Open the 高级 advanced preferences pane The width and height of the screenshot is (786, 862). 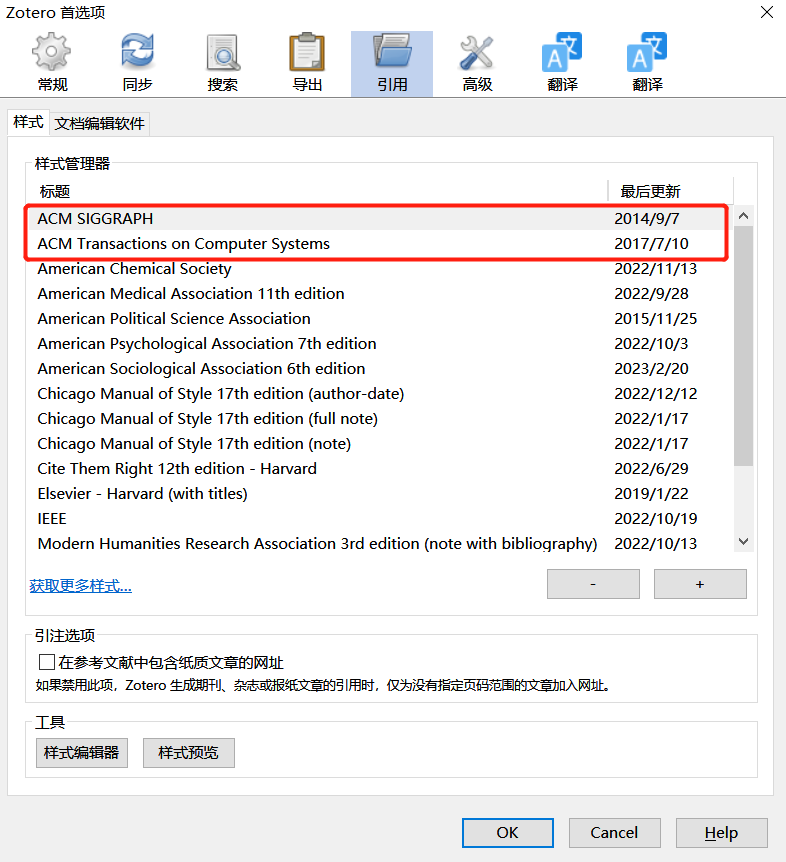click(477, 63)
